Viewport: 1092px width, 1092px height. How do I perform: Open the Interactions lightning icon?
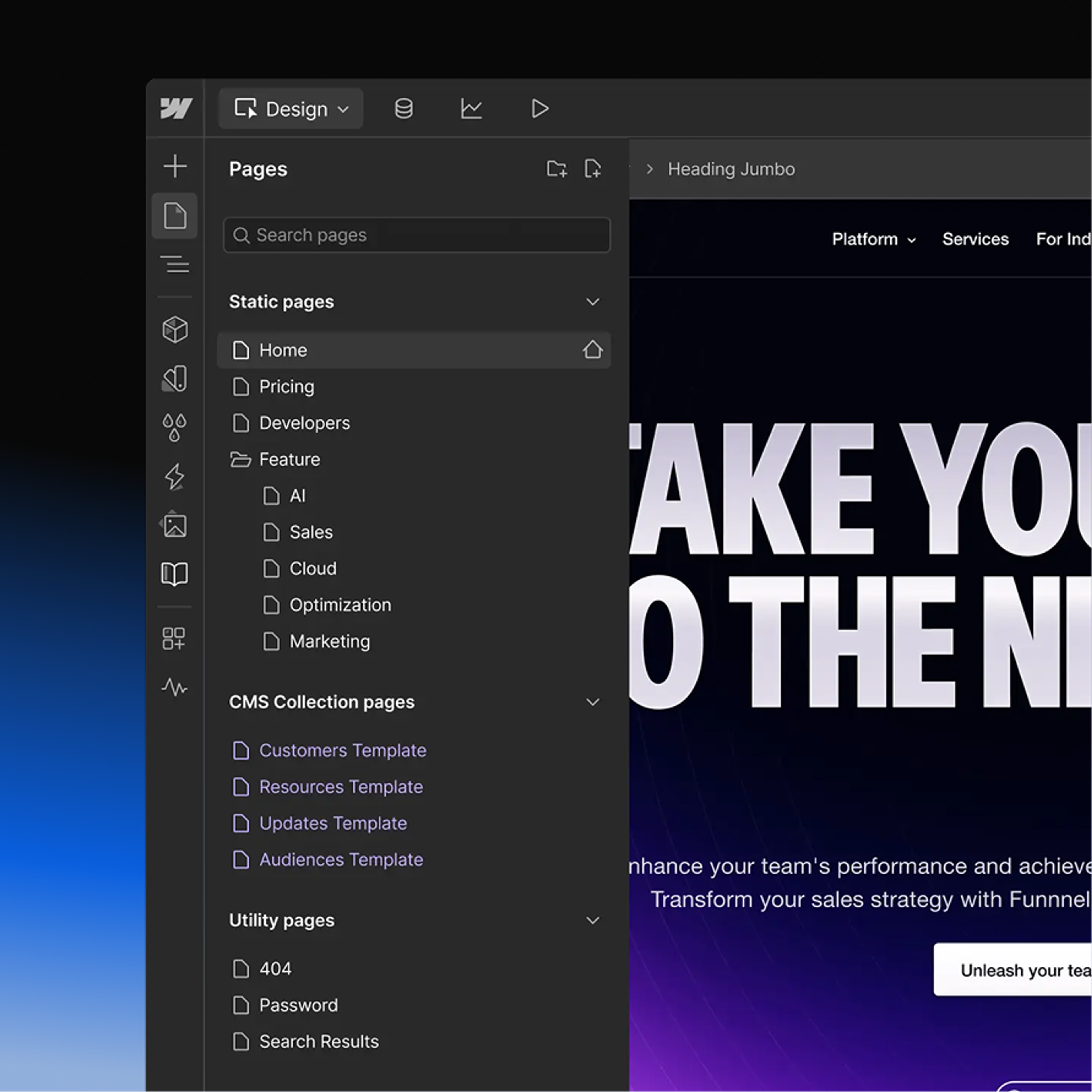point(175,477)
